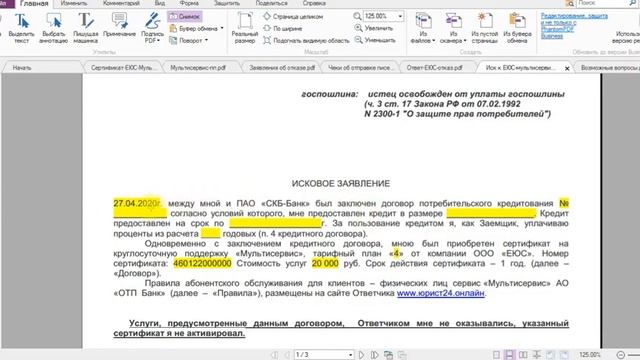Activate the Выбрать аннотацию tool
Screen dimensions: 640x360
(53, 28)
